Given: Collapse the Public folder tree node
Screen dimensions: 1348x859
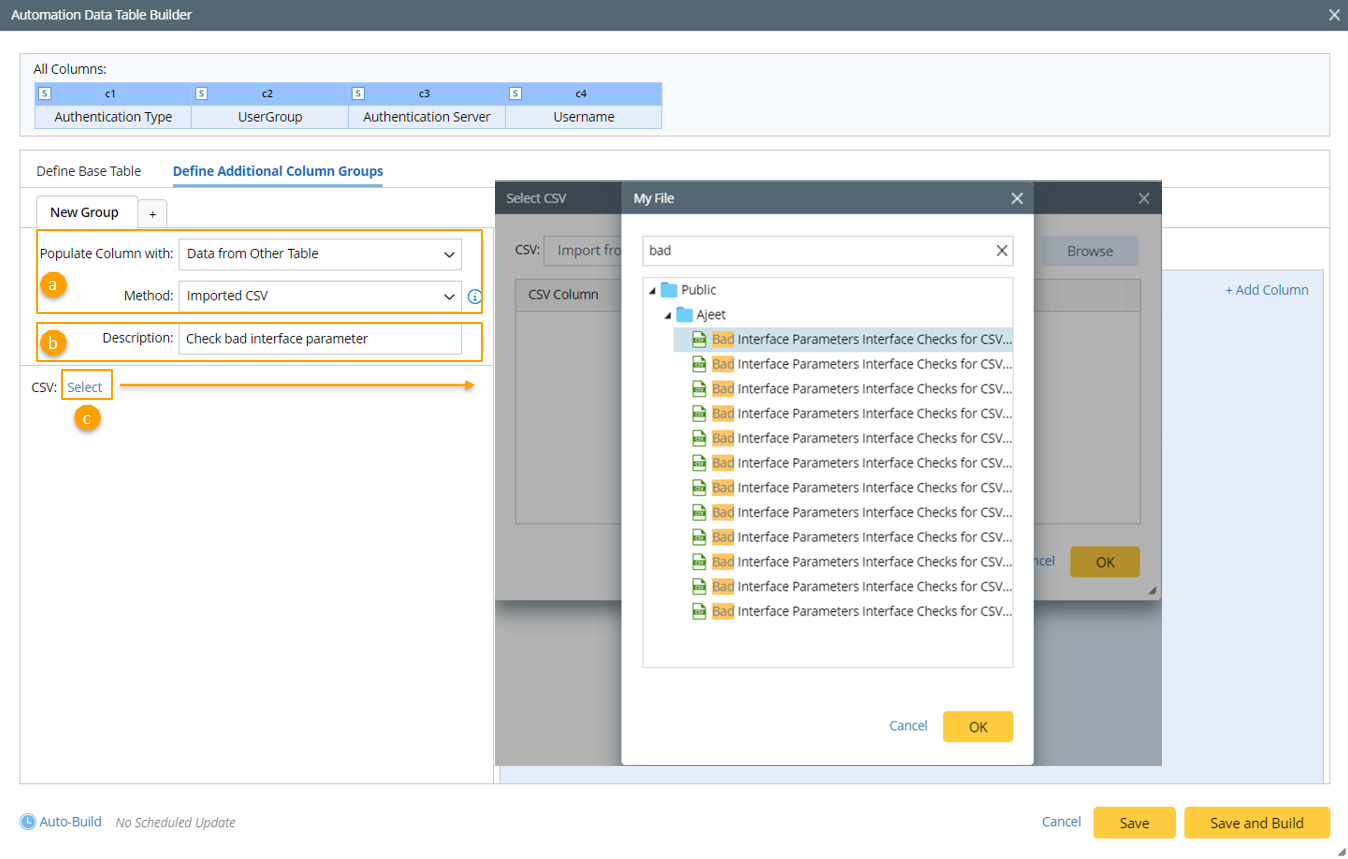Looking at the screenshot, I should pos(653,291).
